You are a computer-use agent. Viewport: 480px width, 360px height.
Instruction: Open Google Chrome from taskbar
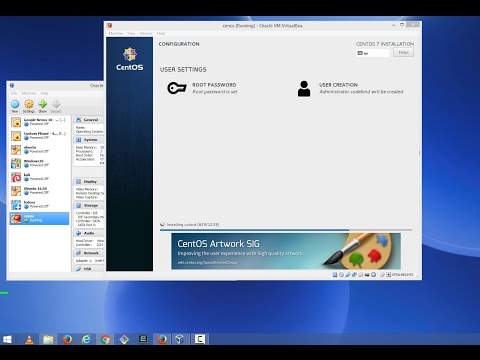click(105, 339)
